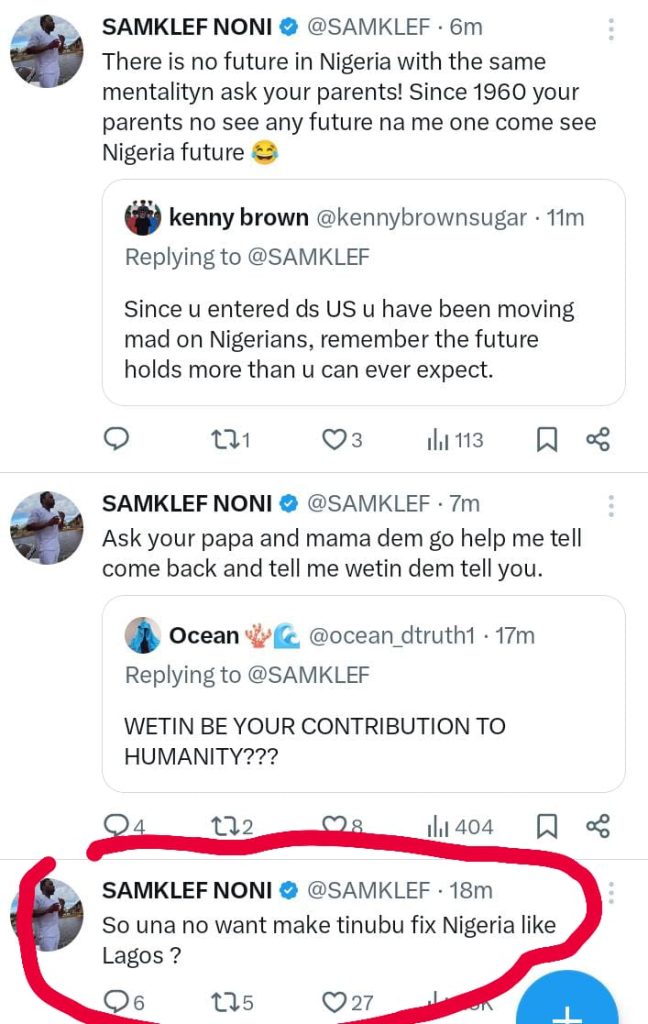Open more options on Tinubu tweet

coord(611,892)
